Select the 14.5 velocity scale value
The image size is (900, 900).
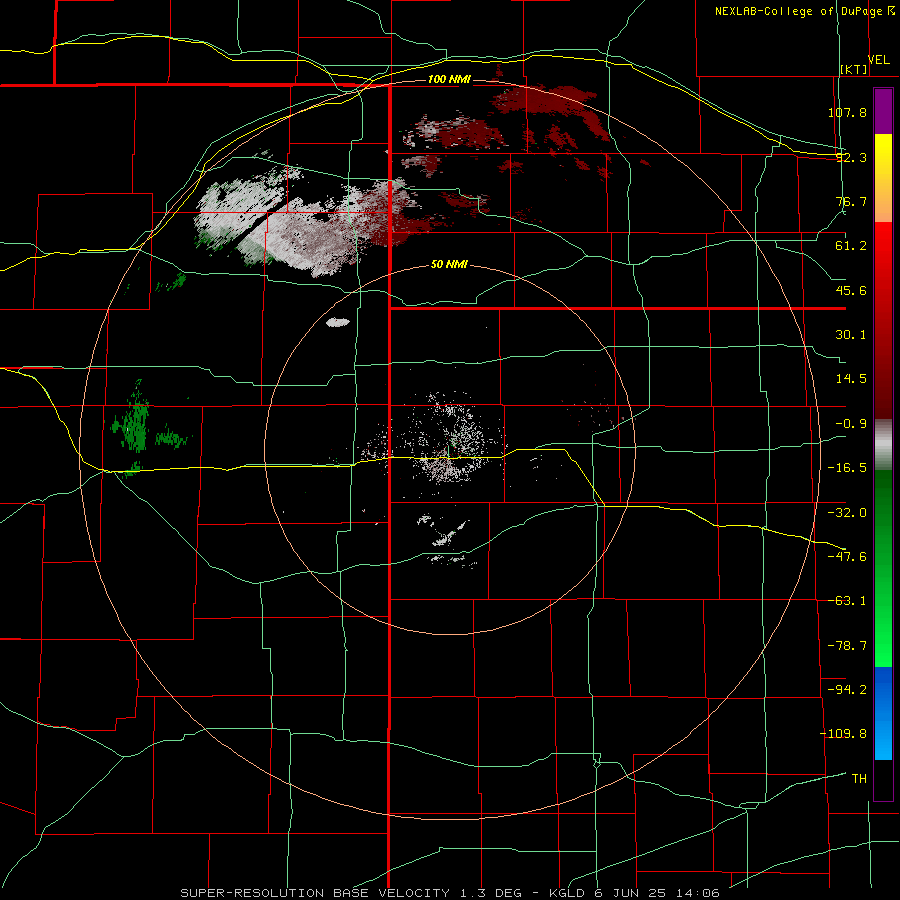point(851,379)
